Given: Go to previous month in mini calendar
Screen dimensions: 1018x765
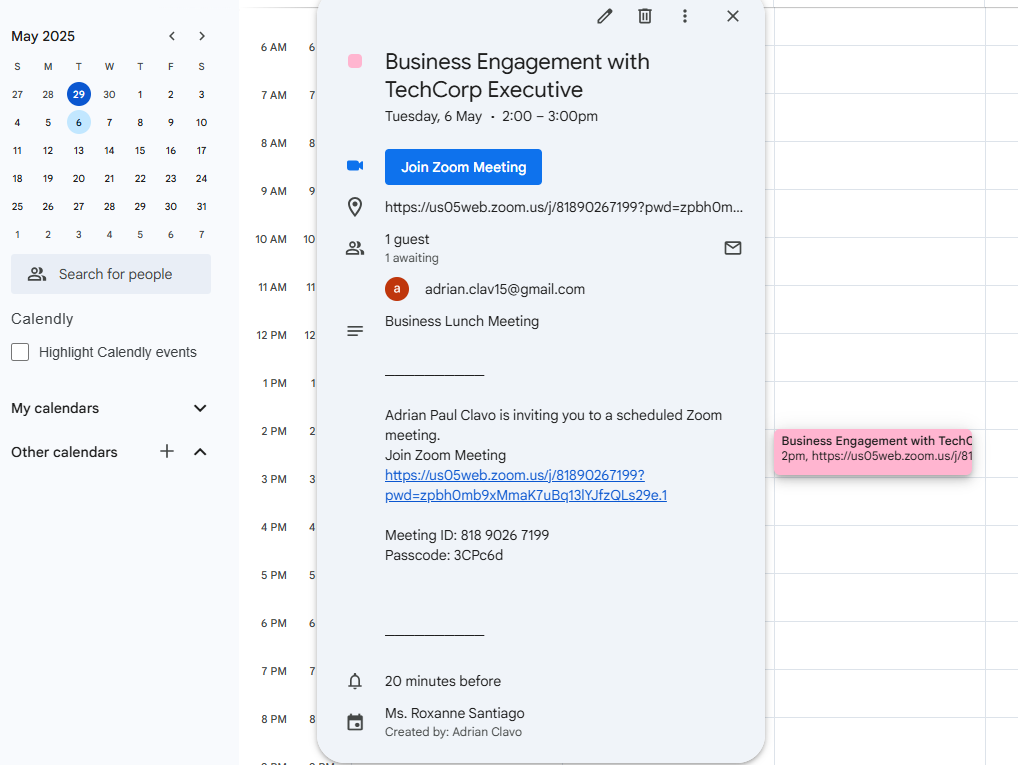Looking at the screenshot, I should 172,36.
